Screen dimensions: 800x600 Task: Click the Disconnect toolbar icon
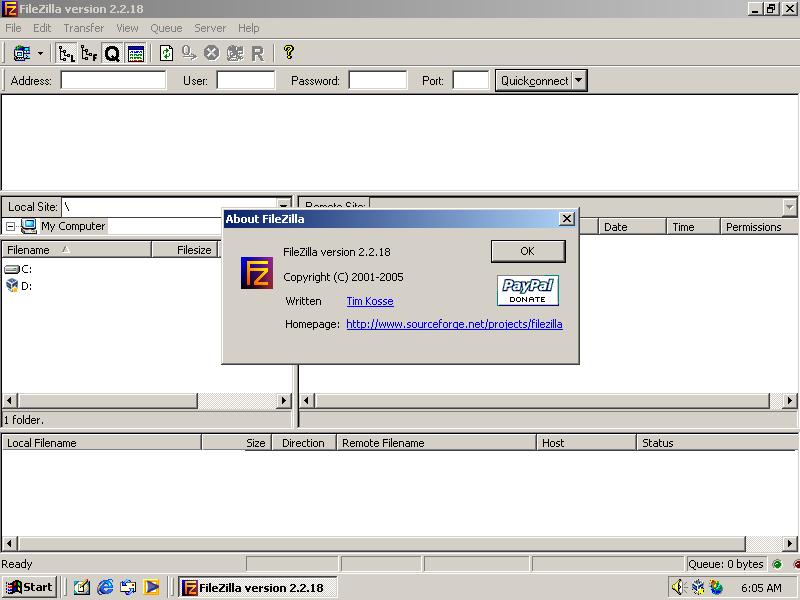click(x=235, y=53)
